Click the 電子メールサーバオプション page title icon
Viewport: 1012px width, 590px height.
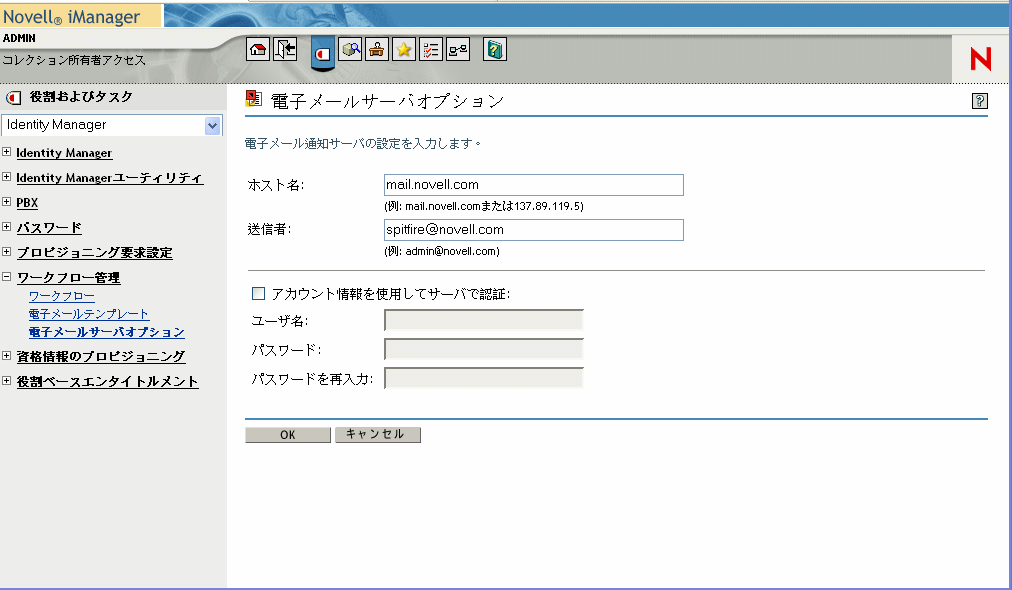(254, 98)
